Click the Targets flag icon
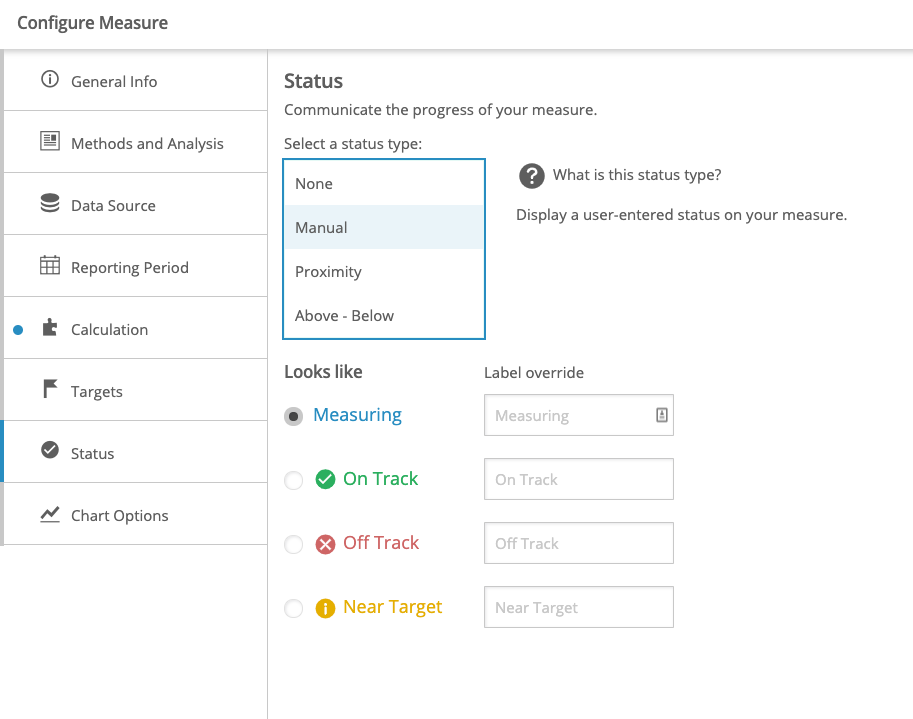Viewport: 913px width, 719px height. tap(50, 389)
